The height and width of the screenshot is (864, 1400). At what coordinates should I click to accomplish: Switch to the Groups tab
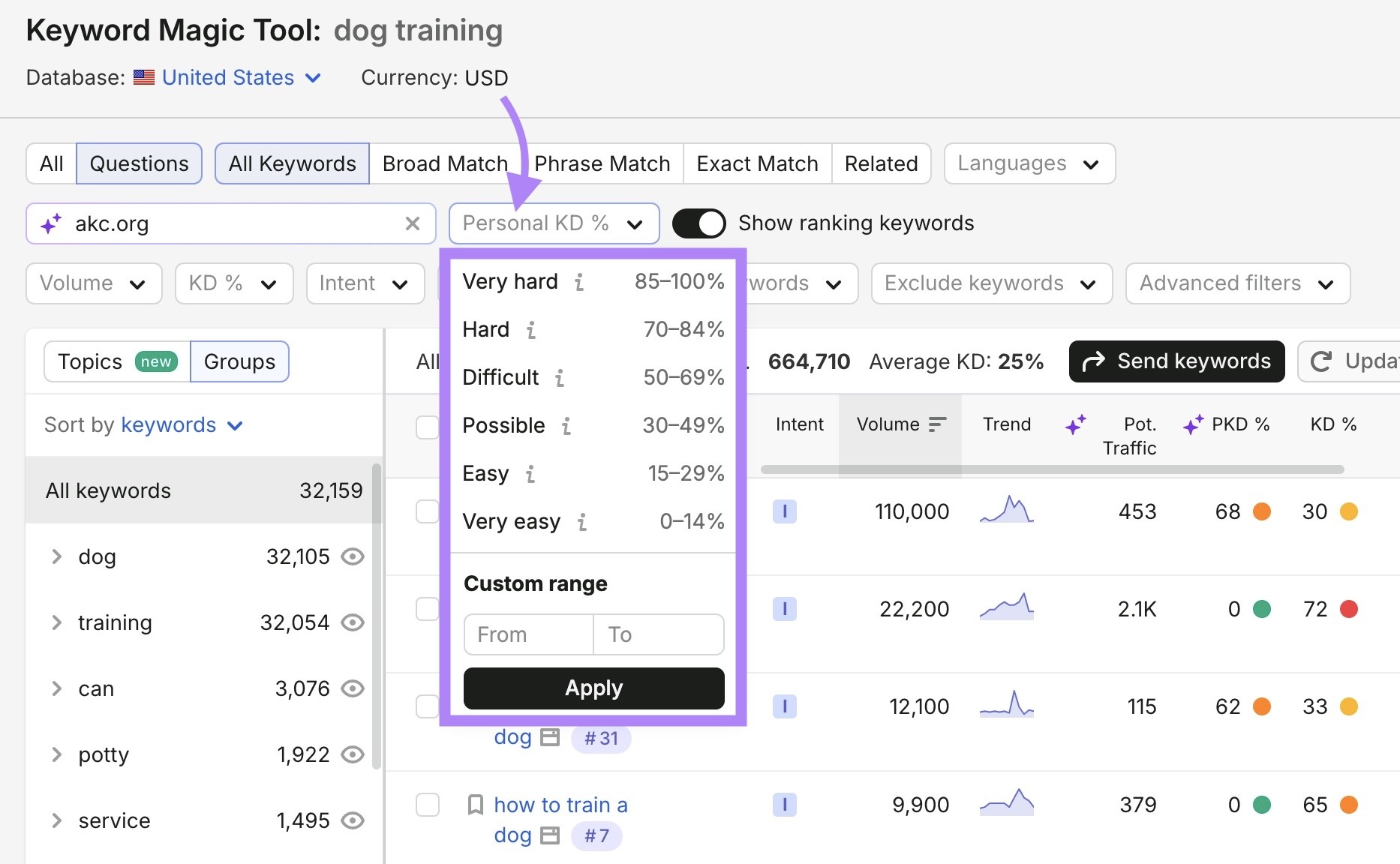(239, 361)
